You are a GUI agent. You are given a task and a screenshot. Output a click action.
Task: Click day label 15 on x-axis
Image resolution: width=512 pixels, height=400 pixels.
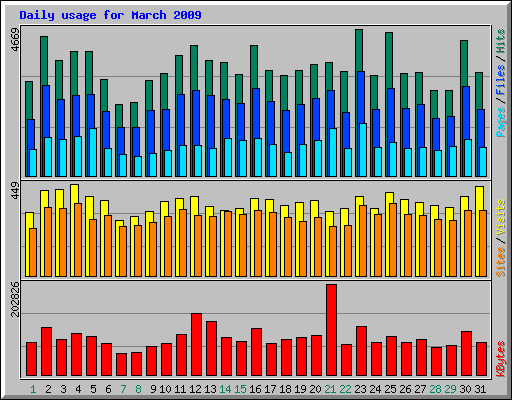click(x=240, y=389)
